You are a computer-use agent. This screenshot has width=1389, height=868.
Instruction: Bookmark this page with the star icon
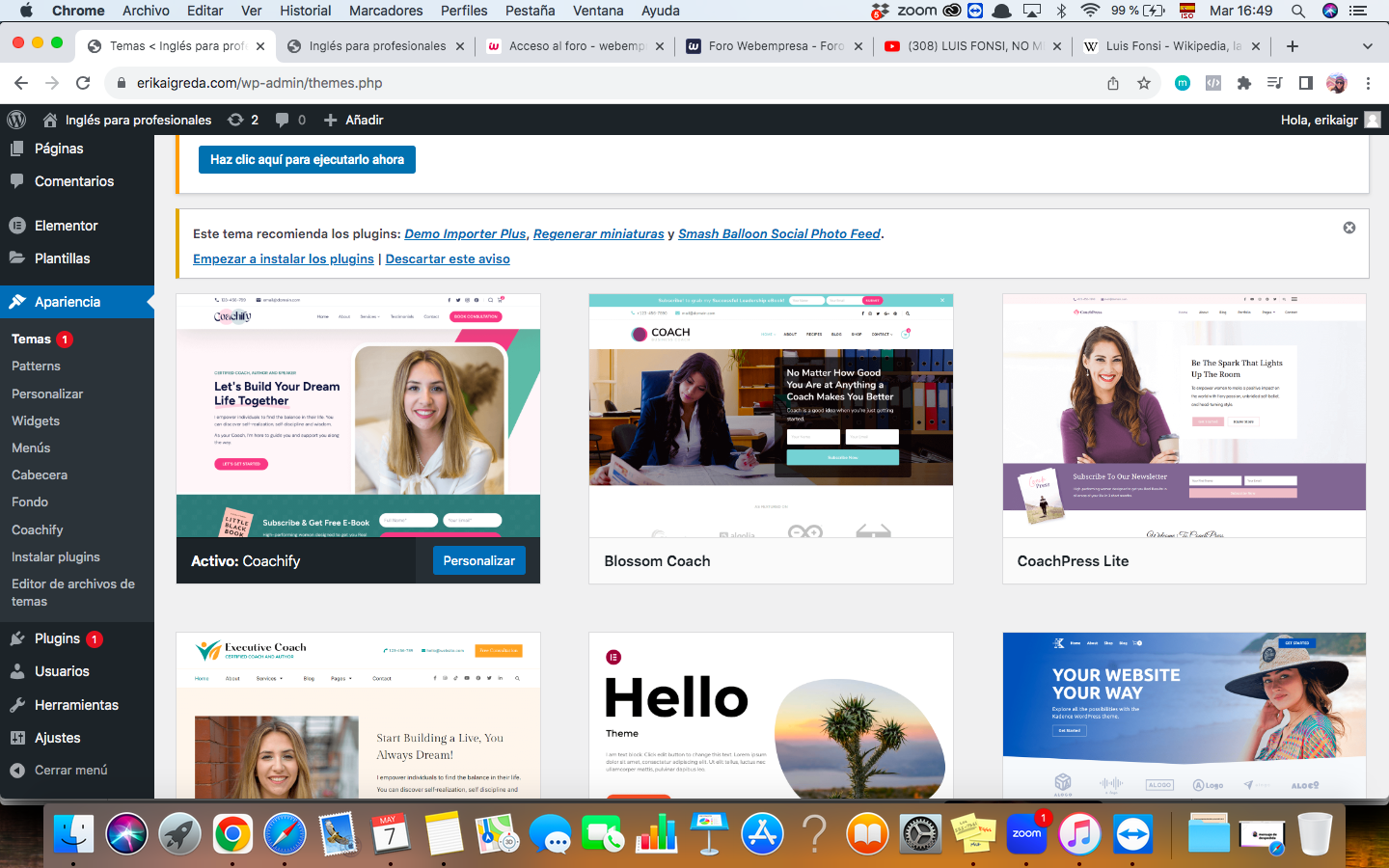[x=1144, y=83]
